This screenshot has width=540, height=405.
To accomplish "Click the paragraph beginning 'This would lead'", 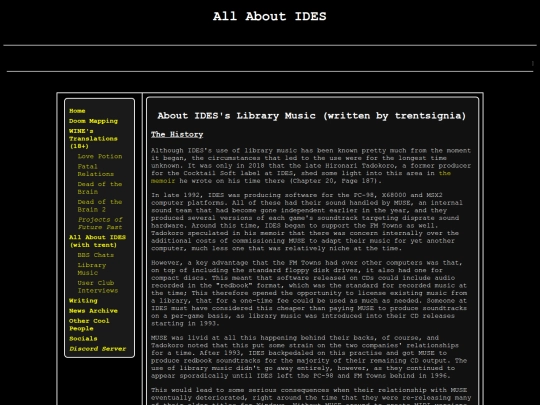I will (x=311, y=397).
